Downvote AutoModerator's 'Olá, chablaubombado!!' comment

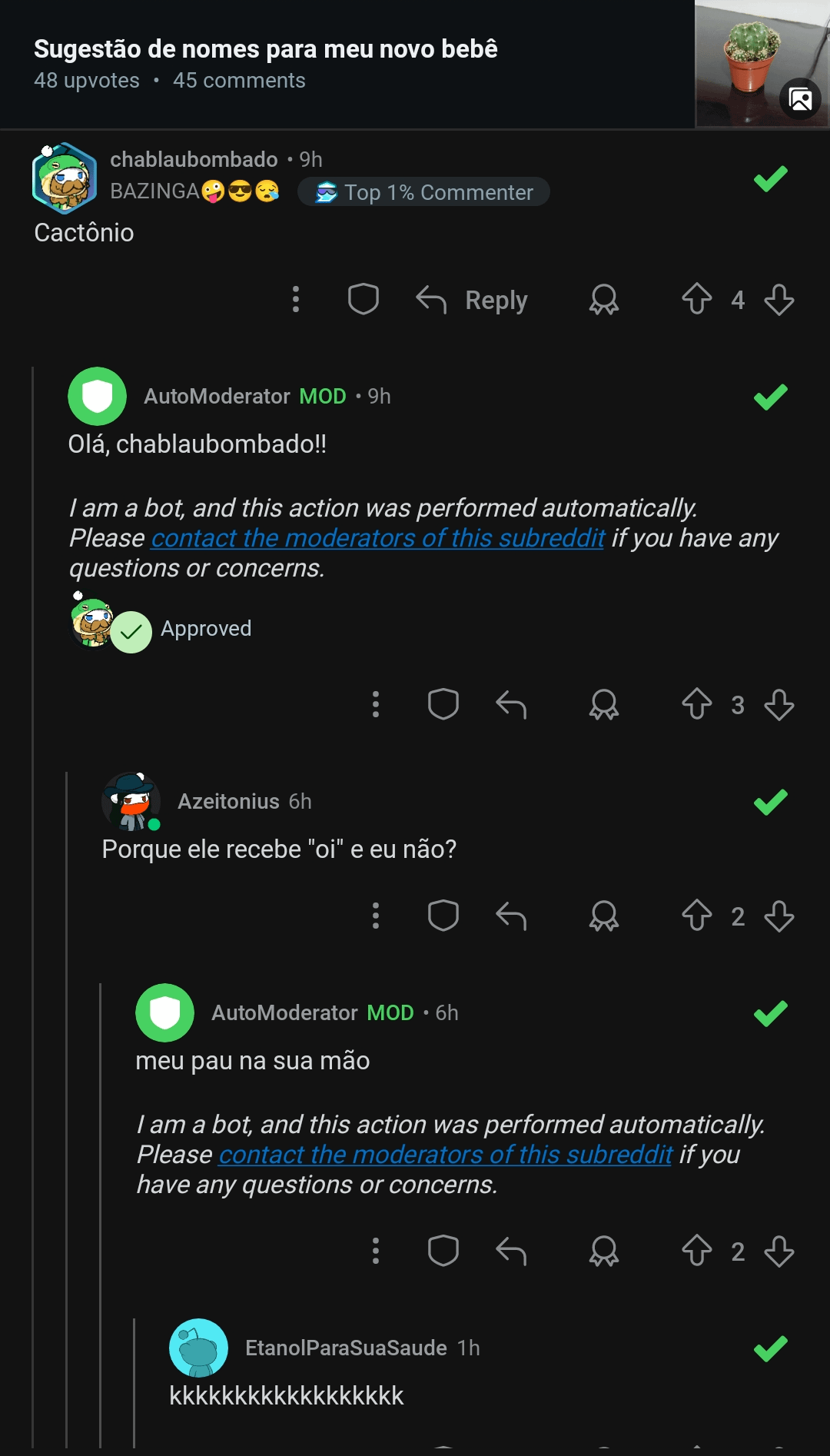pos(779,704)
